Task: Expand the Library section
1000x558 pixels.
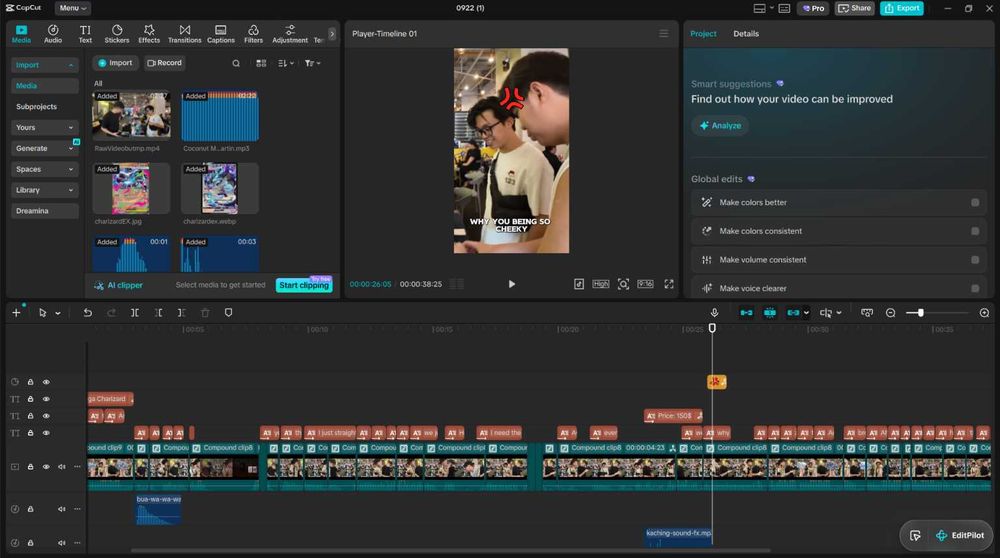Action: (x=44, y=190)
